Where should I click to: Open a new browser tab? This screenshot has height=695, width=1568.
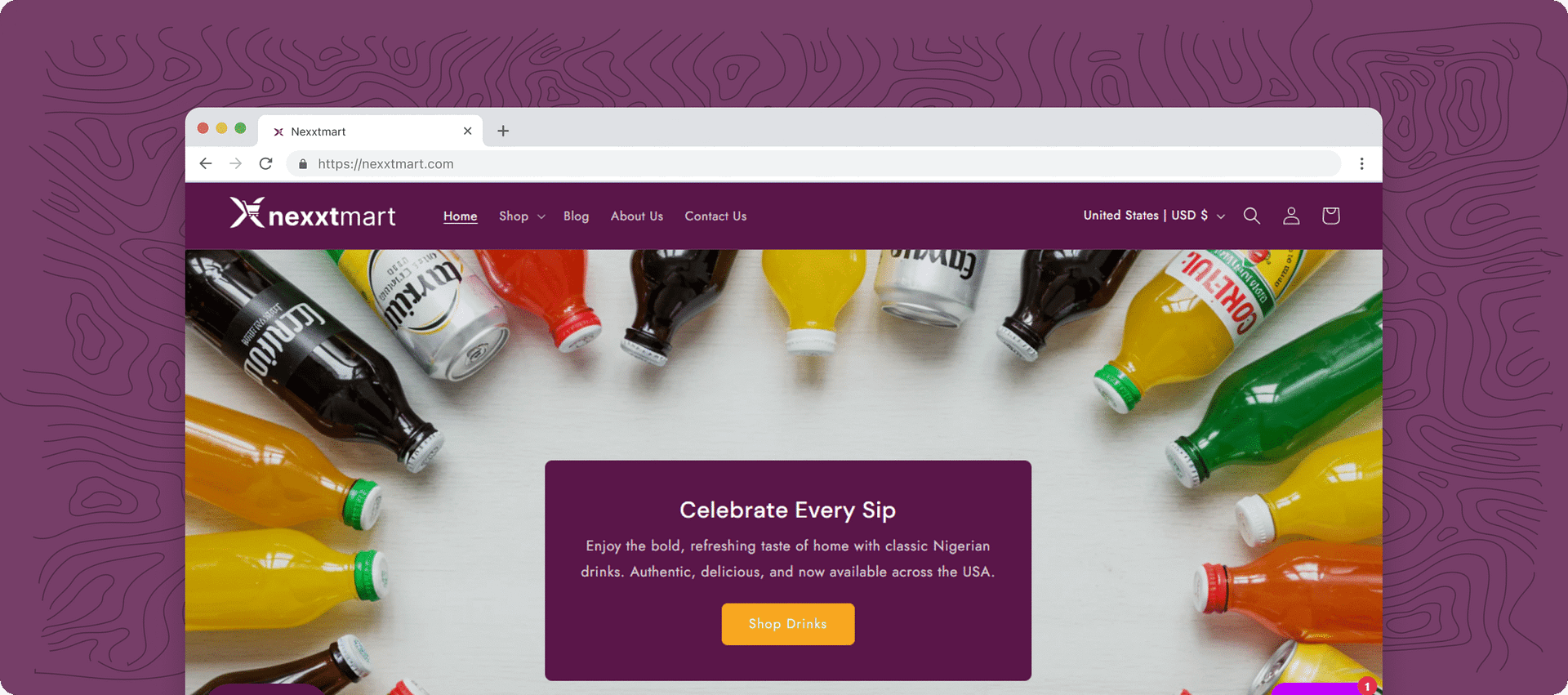coord(503,131)
